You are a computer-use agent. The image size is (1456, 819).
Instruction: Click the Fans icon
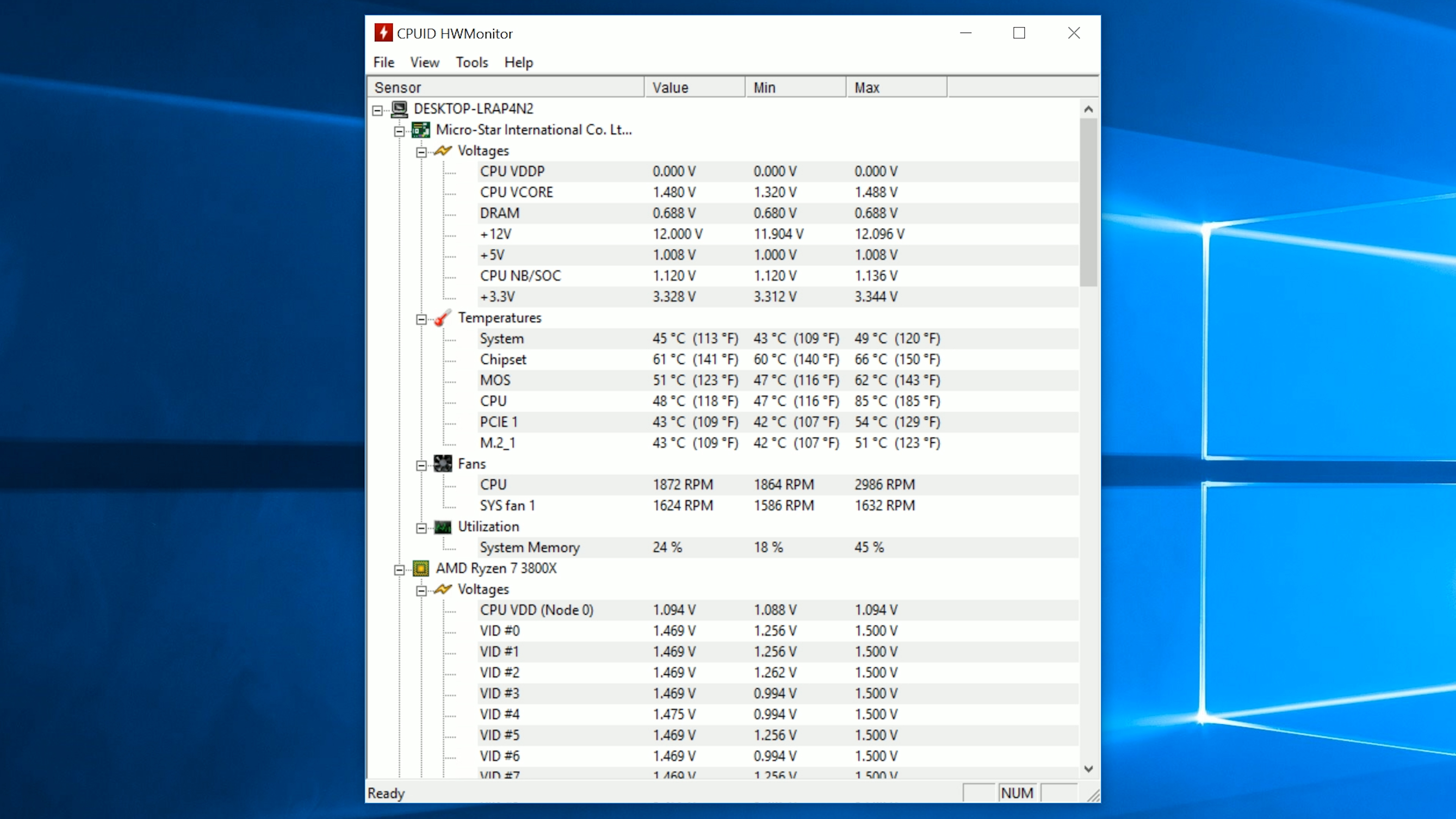coord(442,463)
